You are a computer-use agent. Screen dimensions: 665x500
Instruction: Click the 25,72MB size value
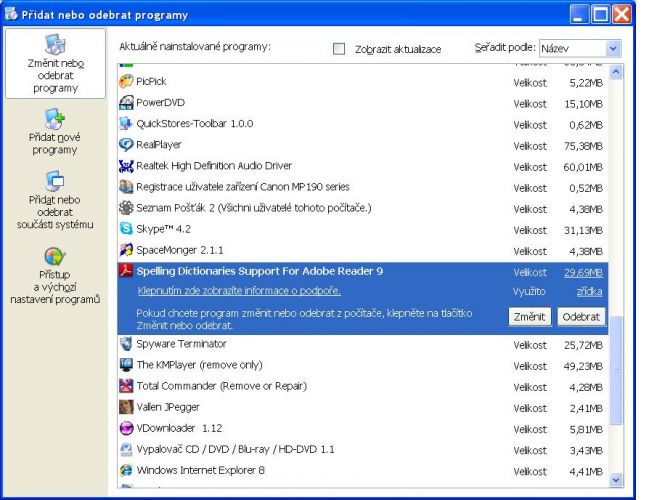(x=583, y=346)
